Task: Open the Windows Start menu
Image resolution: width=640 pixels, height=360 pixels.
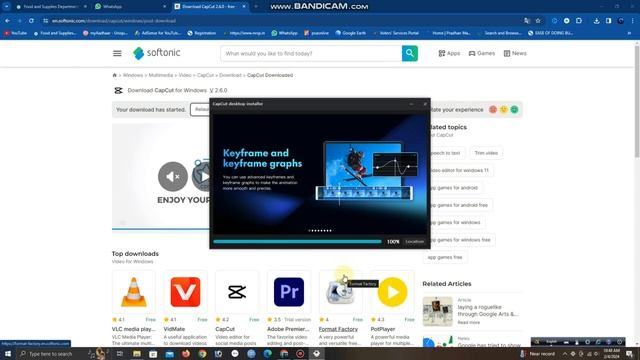Action: (x=8, y=353)
